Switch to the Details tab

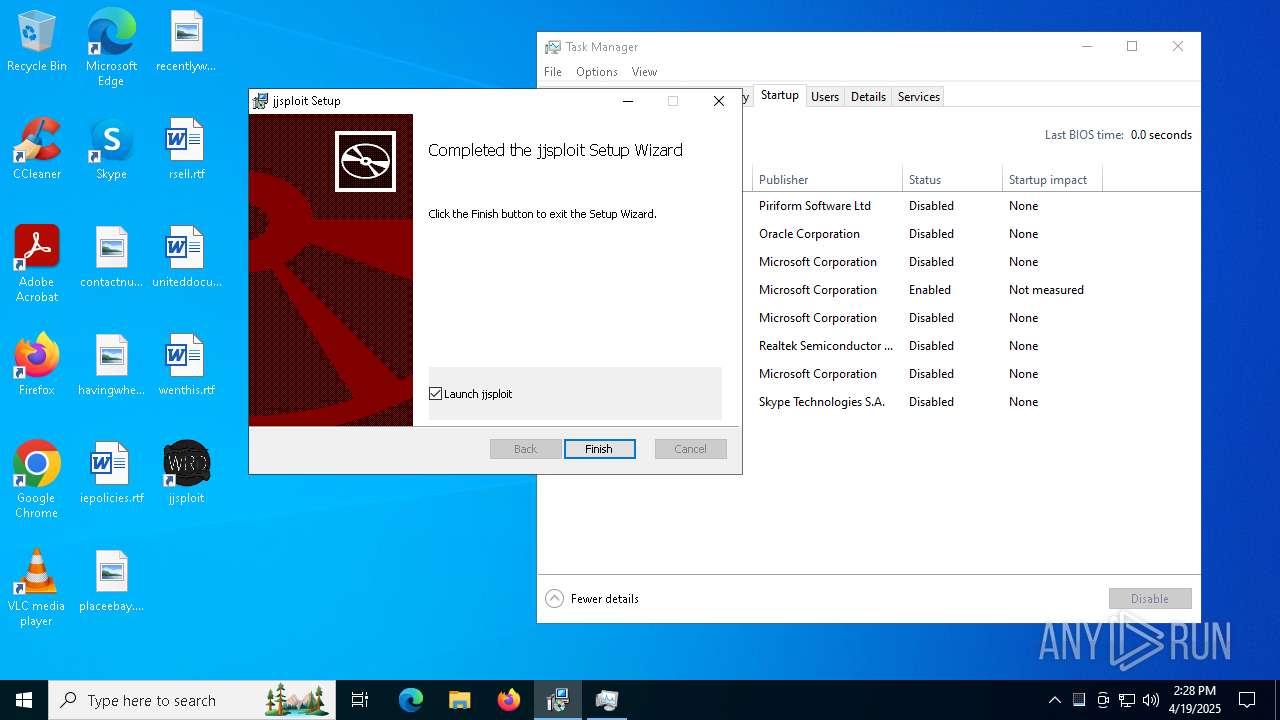(868, 96)
